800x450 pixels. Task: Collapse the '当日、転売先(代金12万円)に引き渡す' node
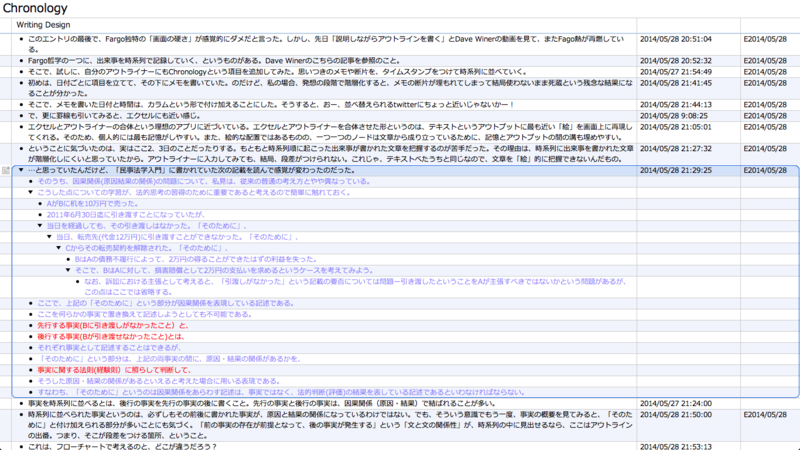pyautogui.click(x=49, y=237)
